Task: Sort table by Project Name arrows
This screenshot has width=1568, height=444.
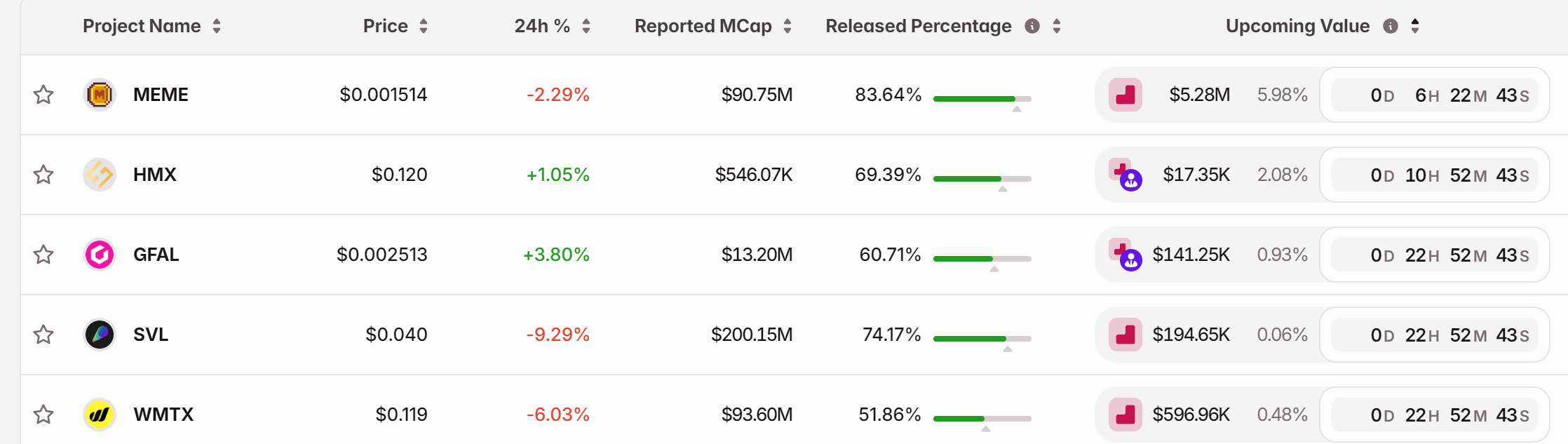Action: click(217, 26)
